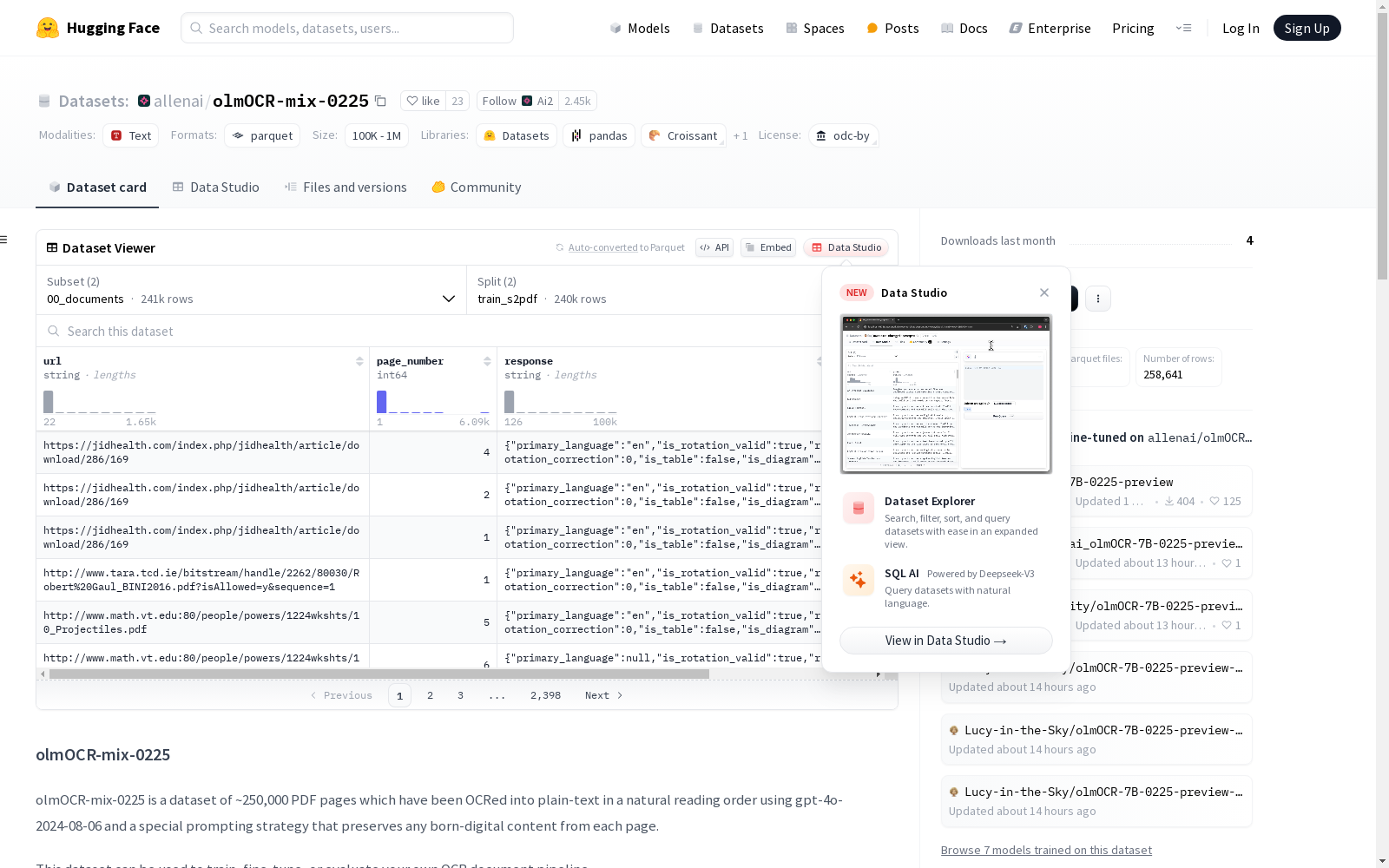Image resolution: width=1389 pixels, height=868 pixels.
Task: Select the 100K - 1M size tag
Action: coord(377,135)
